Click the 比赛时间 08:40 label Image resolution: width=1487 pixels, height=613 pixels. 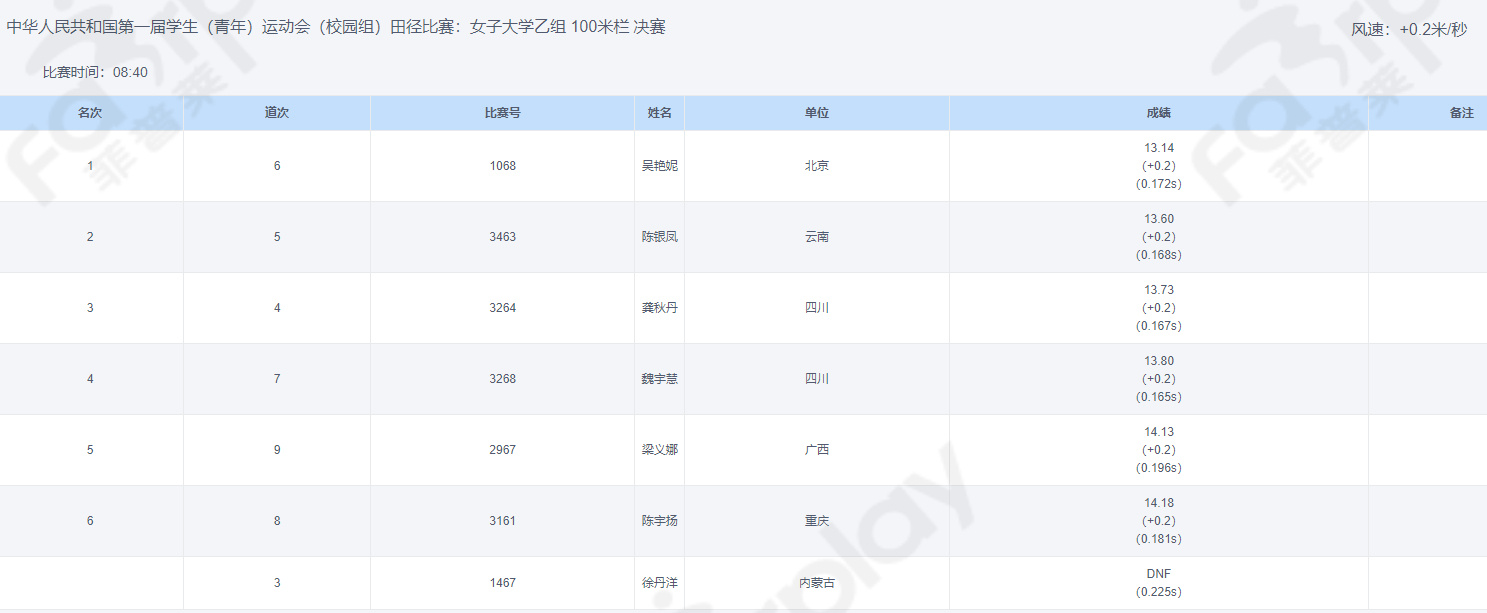pos(95,72)
